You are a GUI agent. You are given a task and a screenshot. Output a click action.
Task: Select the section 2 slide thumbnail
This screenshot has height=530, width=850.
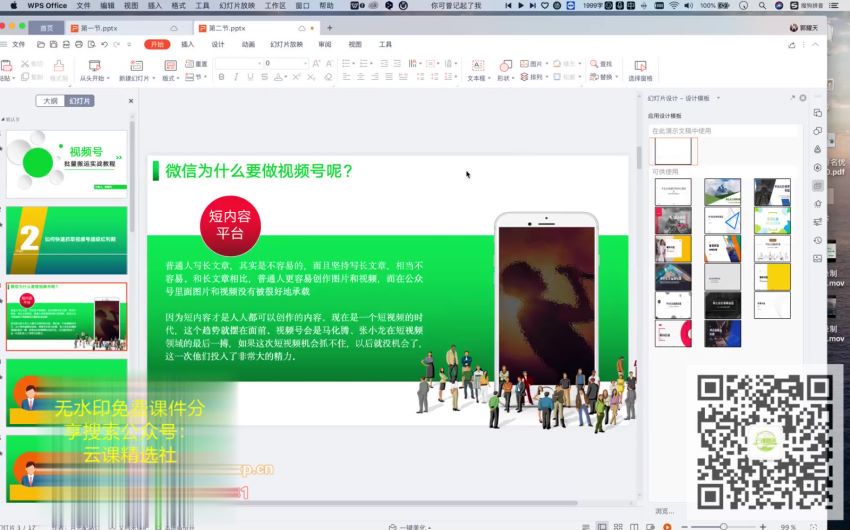click(67, 240)
